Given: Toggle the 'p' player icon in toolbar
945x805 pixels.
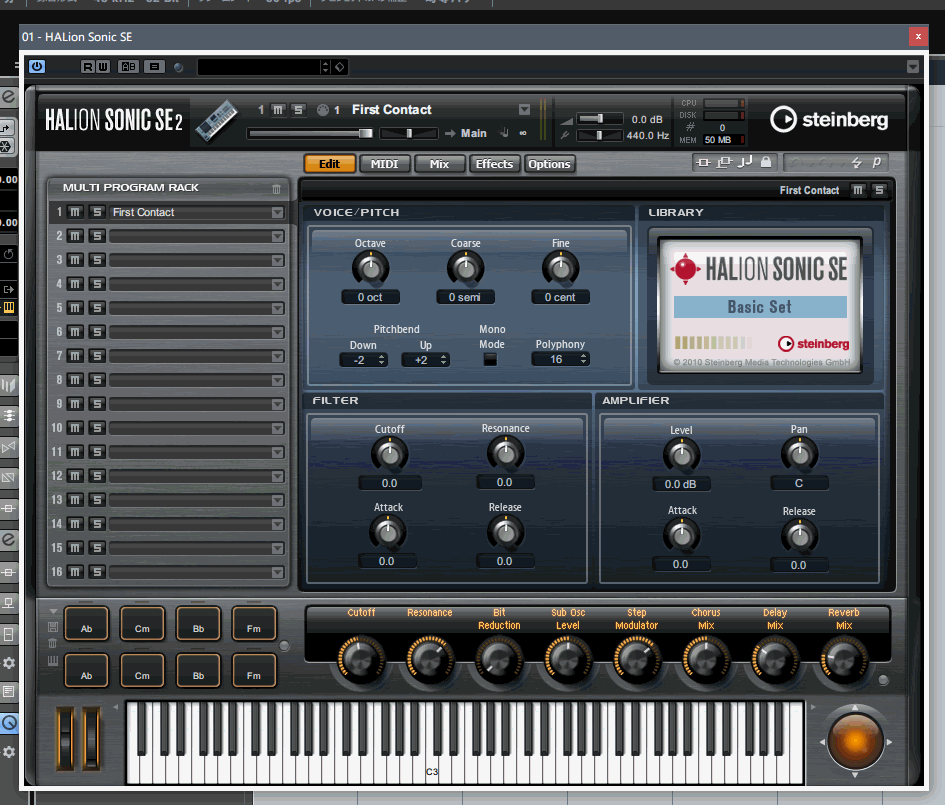Looking at the screenshot, I should point(877,161).
